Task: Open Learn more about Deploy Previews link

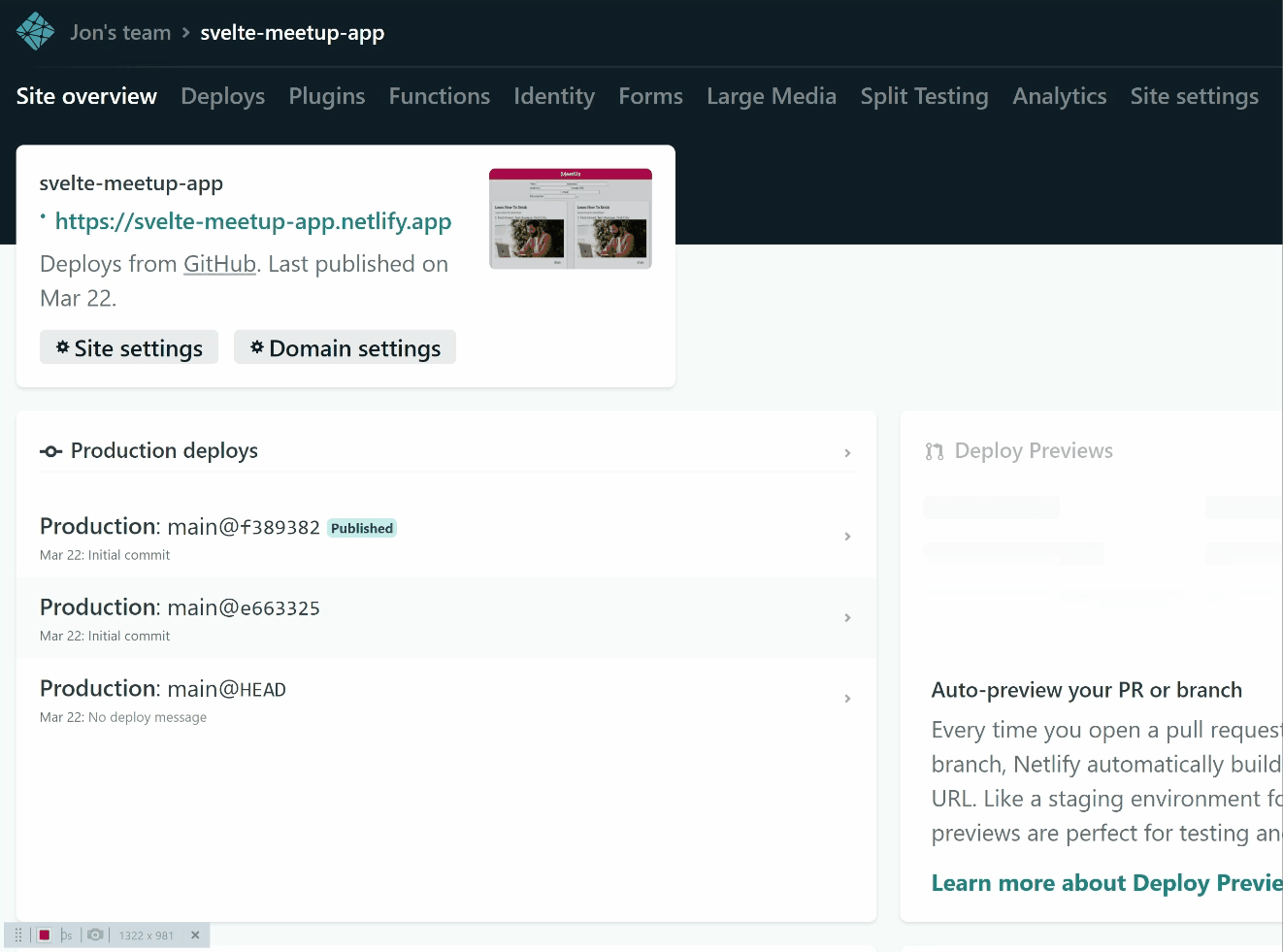Action: pyautogui.click(x=1107, y=883)
